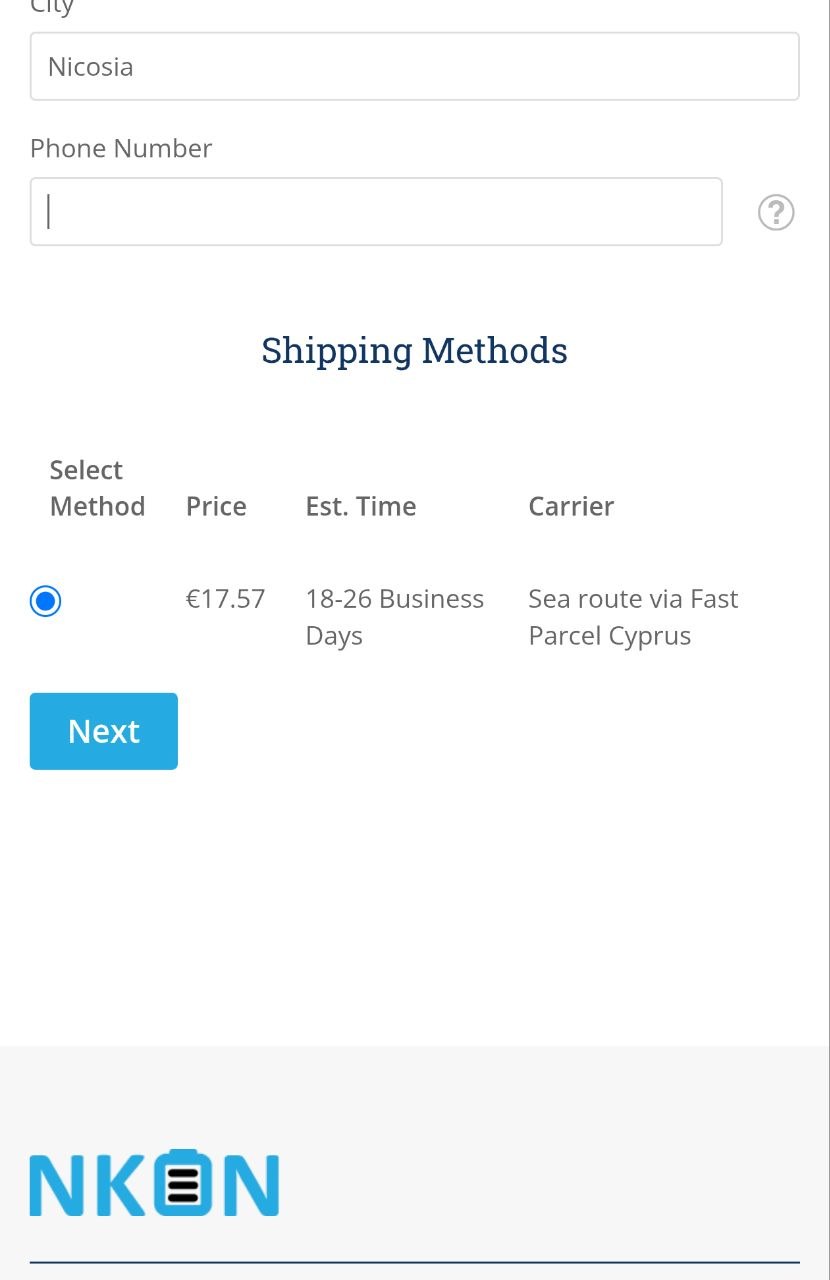Click the last letter N of NKON logo

[250, 1186]
